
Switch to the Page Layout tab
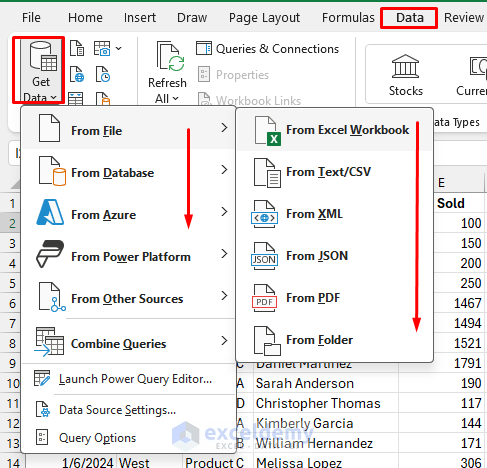(x=264, y=18)
